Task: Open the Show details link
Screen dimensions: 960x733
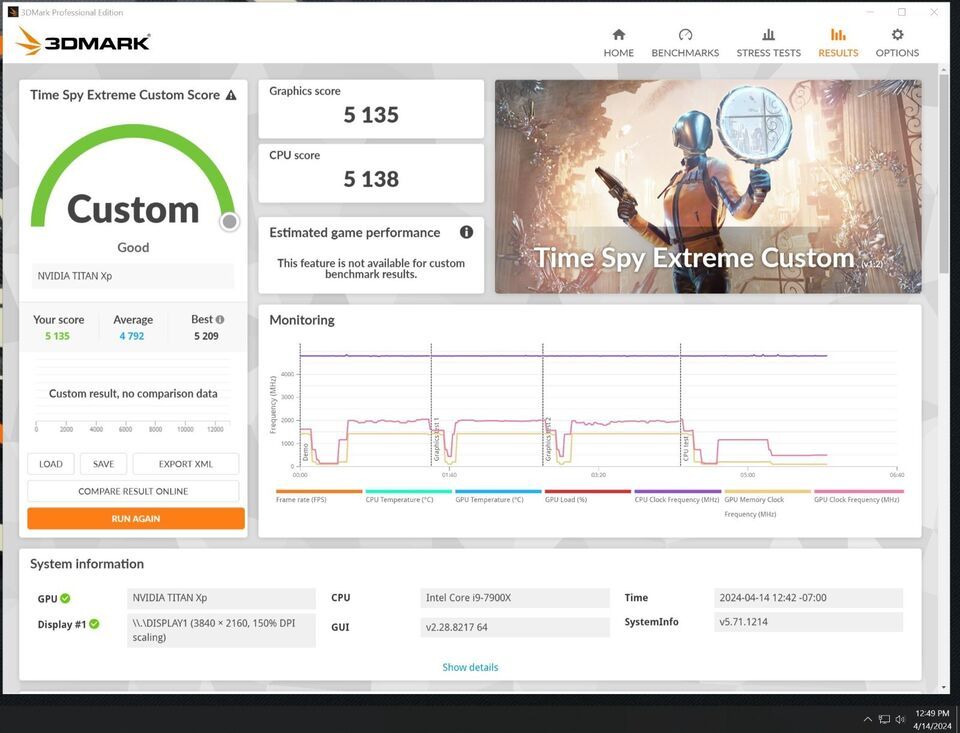Action: pos(470,667)
